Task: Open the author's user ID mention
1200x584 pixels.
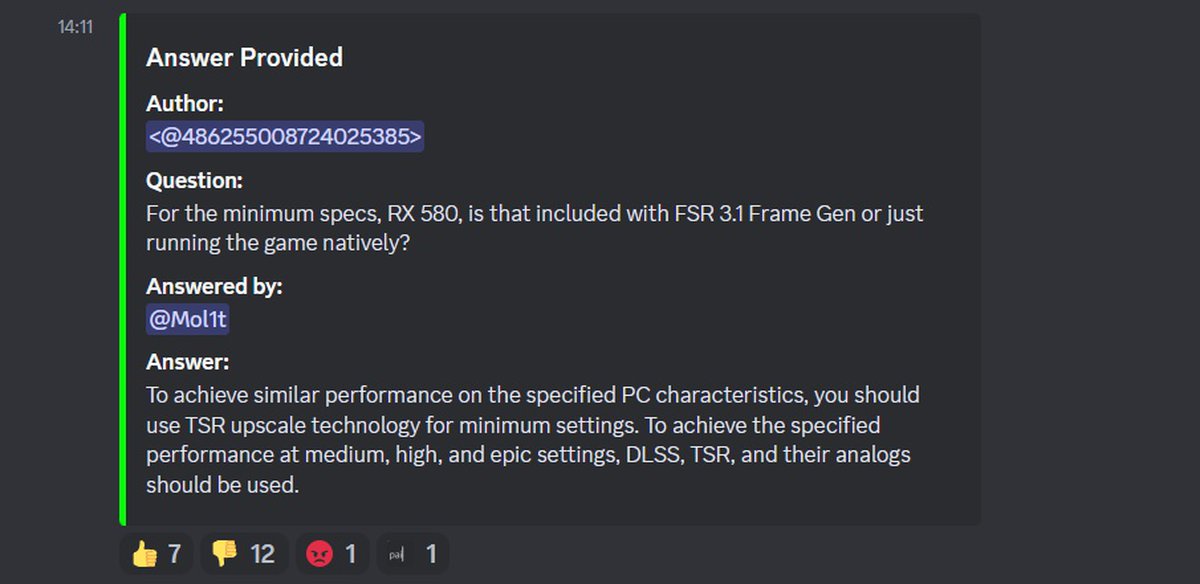Action: coord(285,136)
